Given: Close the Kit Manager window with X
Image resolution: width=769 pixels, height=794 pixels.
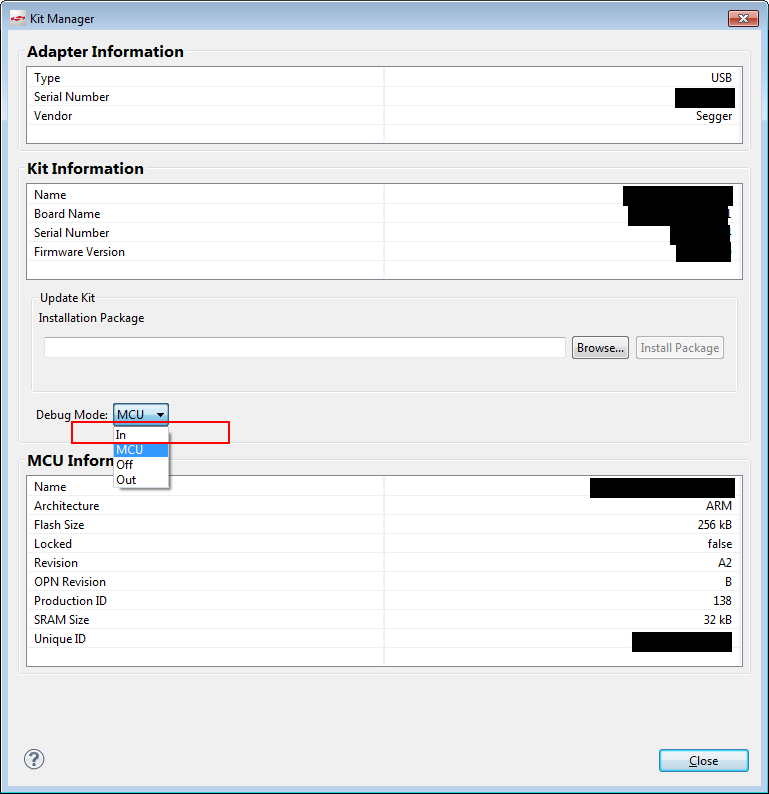Looking at the screenshot, I should [x=742, y=18].
